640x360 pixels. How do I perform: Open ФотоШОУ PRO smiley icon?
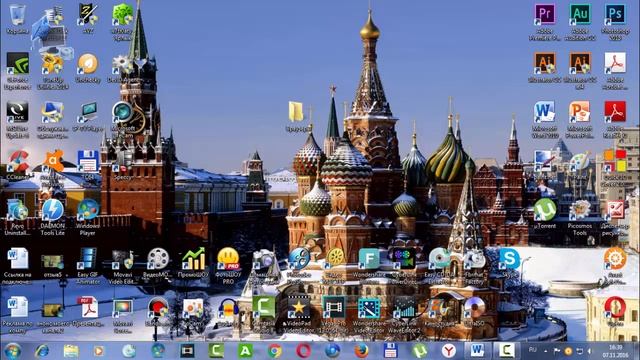pos(228,265)
